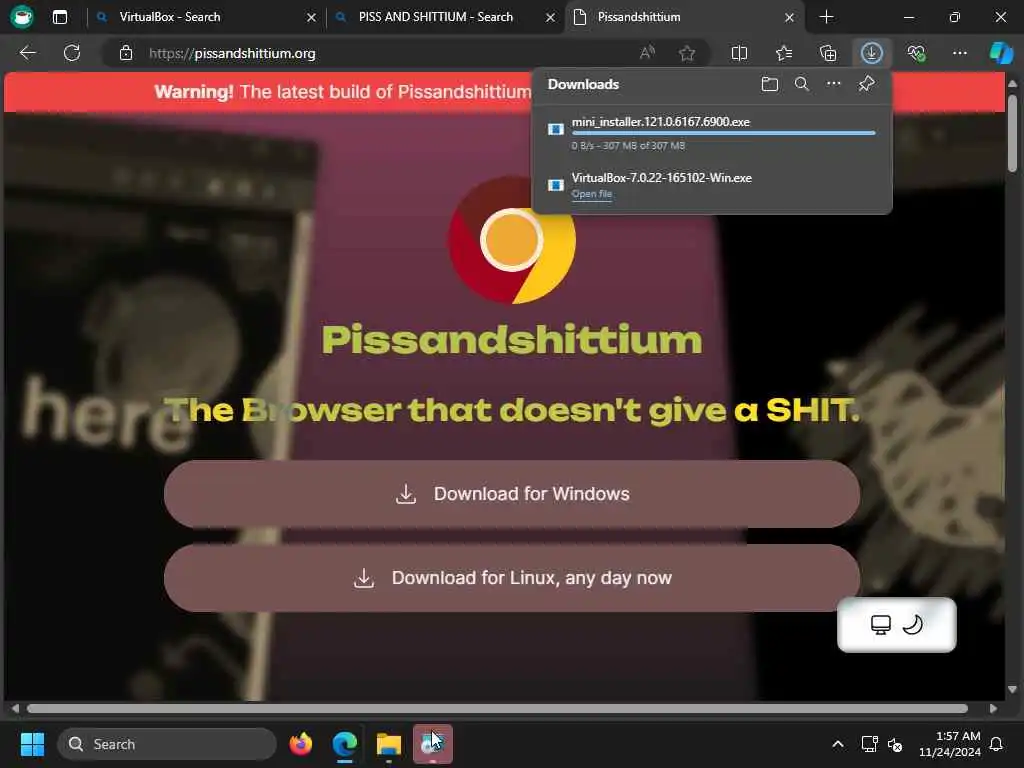The height and width of the screenshot is (768, 1024).
Task: Open the clock and date panel
Action: click(950, 744)
